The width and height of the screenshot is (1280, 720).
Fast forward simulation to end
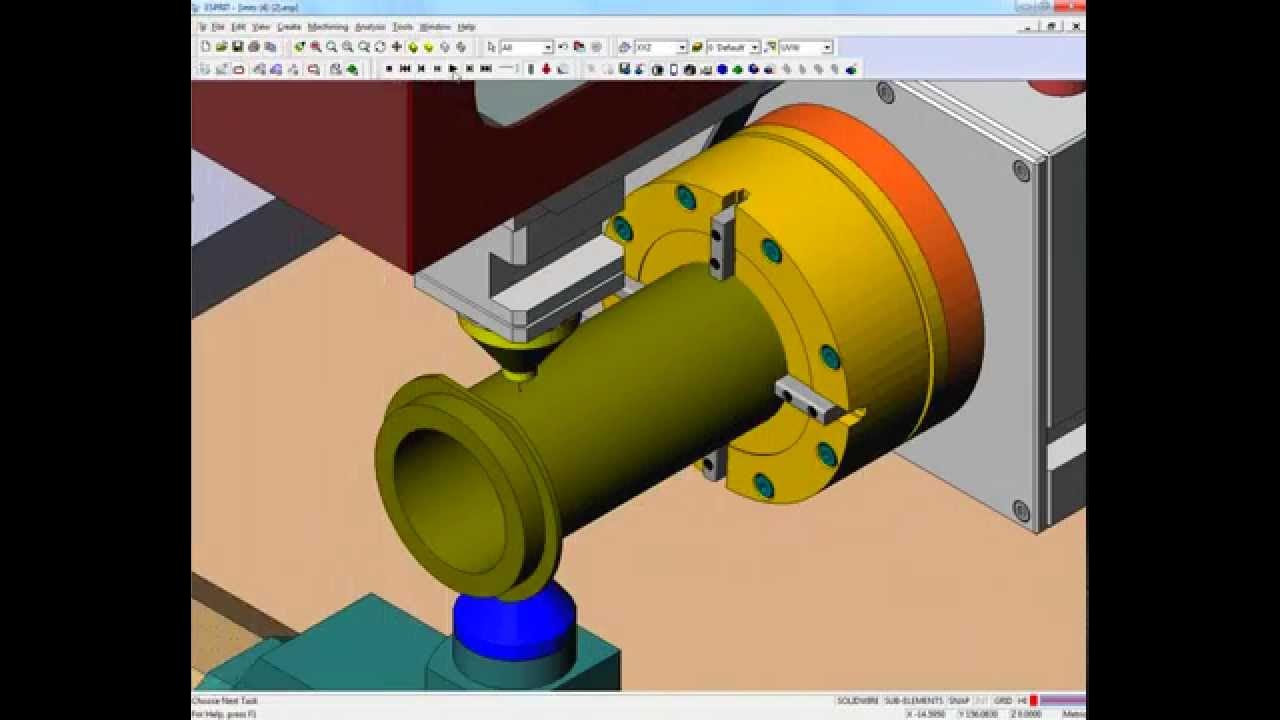(x=486, y=69)
